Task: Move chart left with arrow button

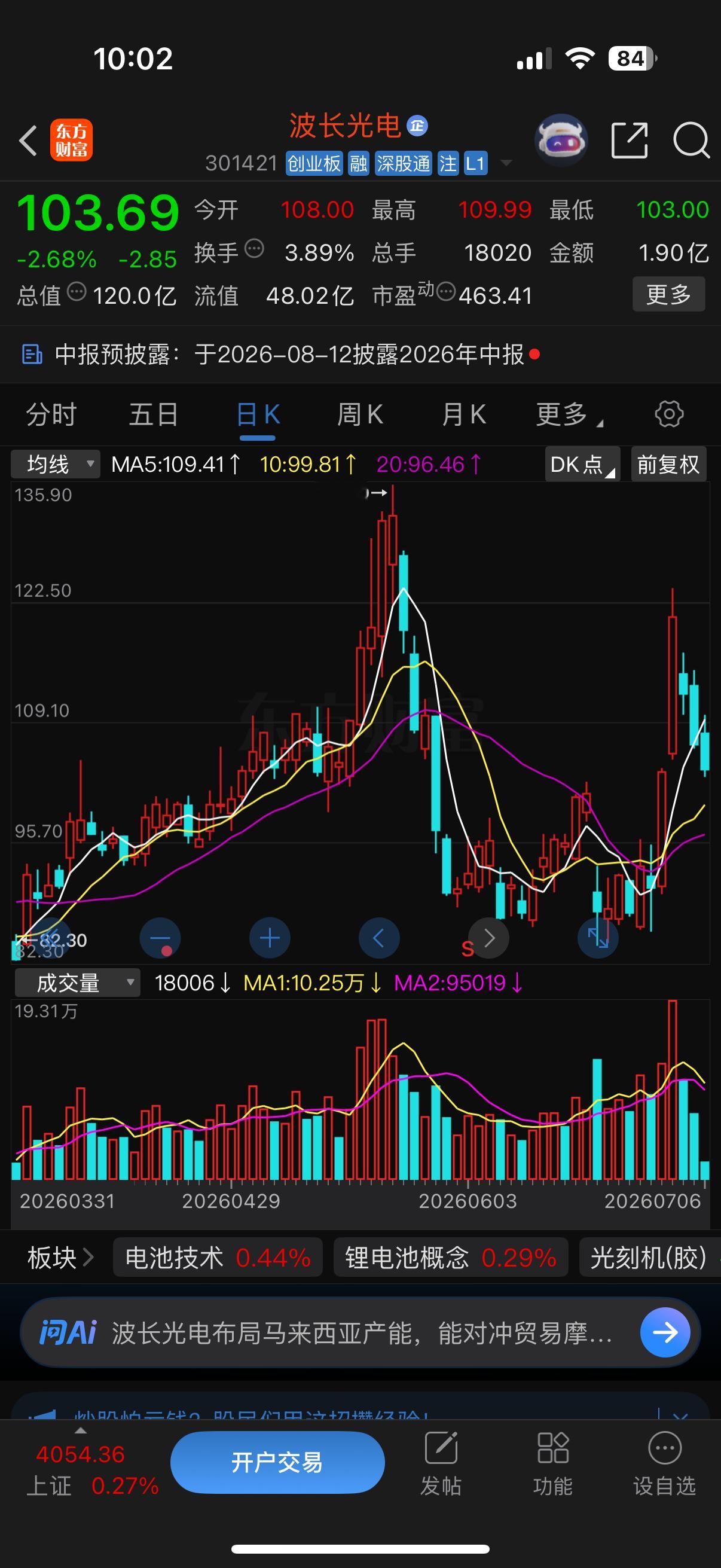Action: pyautogui.click(x=379, y=938)
